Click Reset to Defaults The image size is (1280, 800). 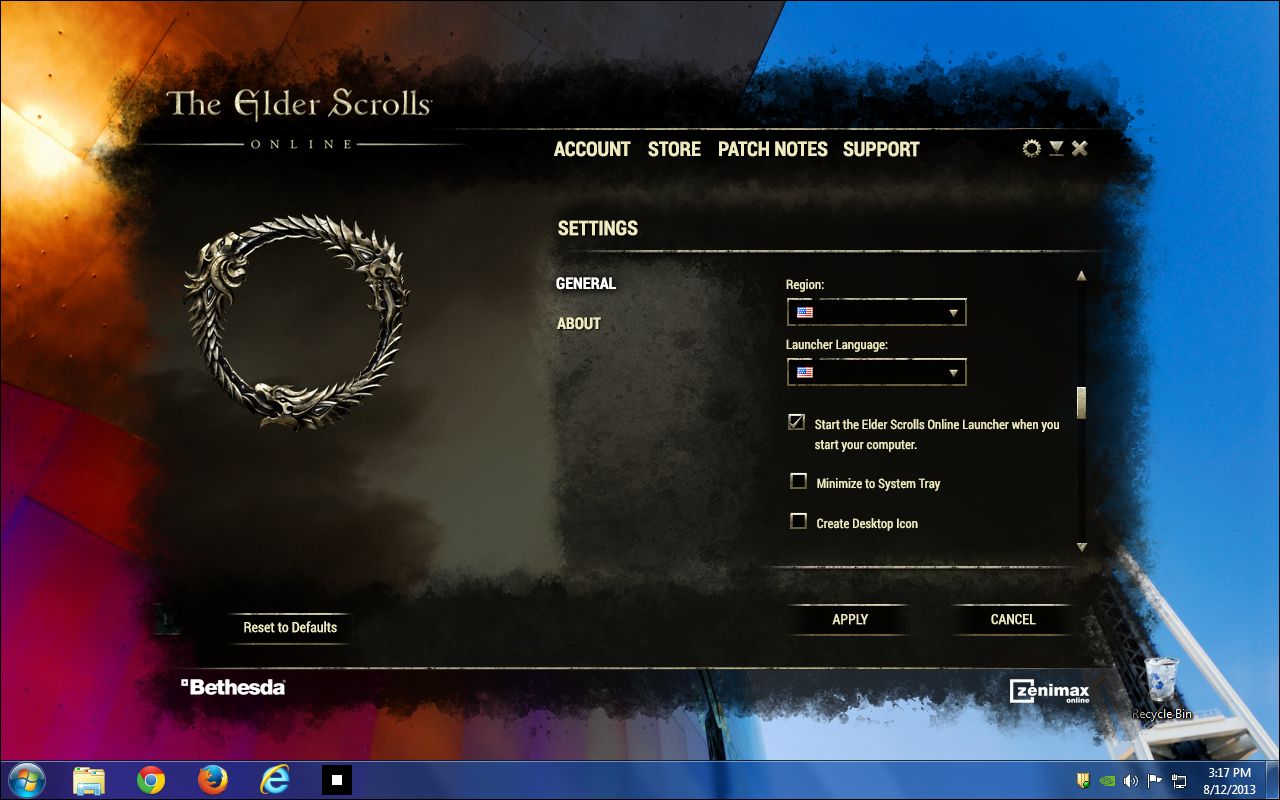point(290,628)
